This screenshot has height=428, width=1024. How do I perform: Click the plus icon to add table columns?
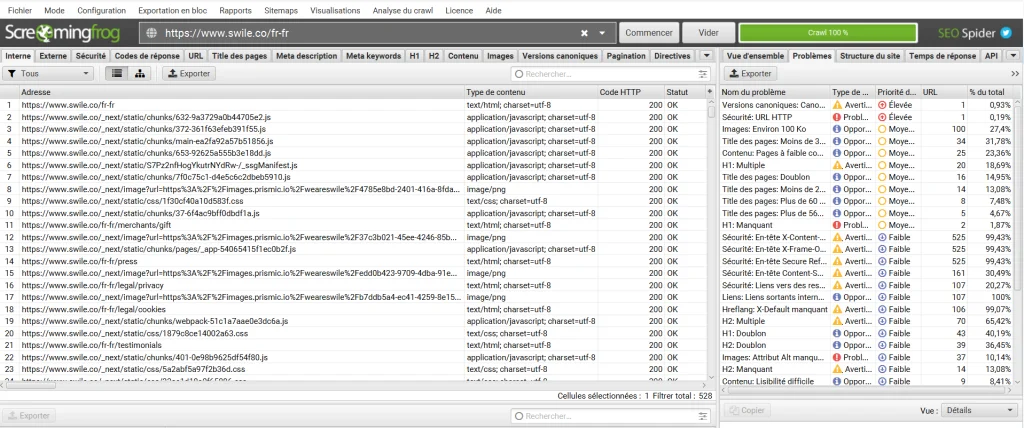click(x=710, y=92)
